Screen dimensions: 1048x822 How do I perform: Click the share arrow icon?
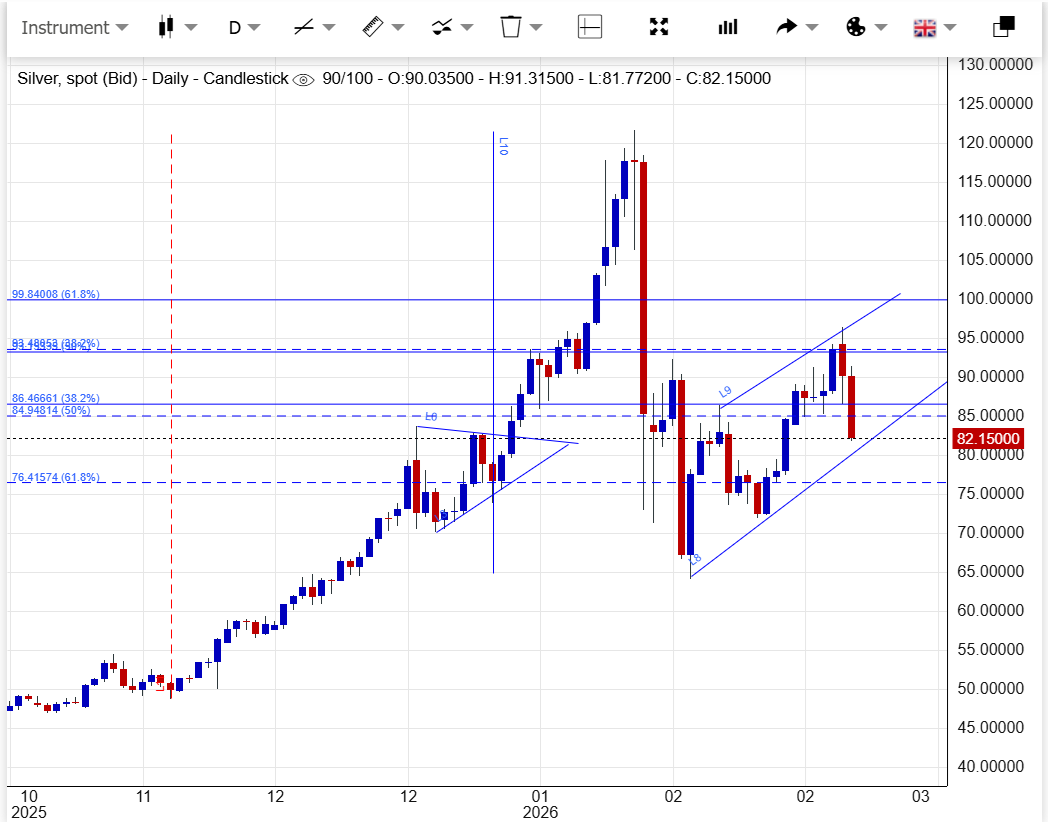(787, 27)
